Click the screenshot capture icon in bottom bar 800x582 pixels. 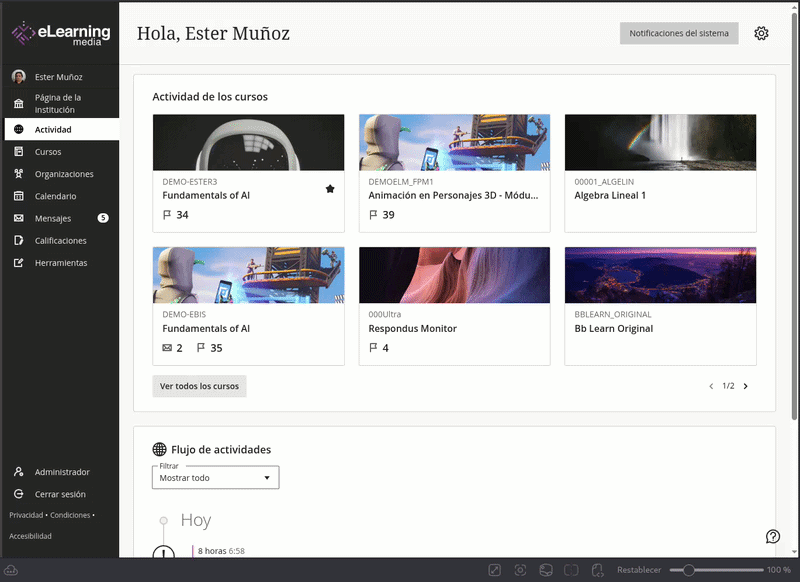tap(520, 570)
